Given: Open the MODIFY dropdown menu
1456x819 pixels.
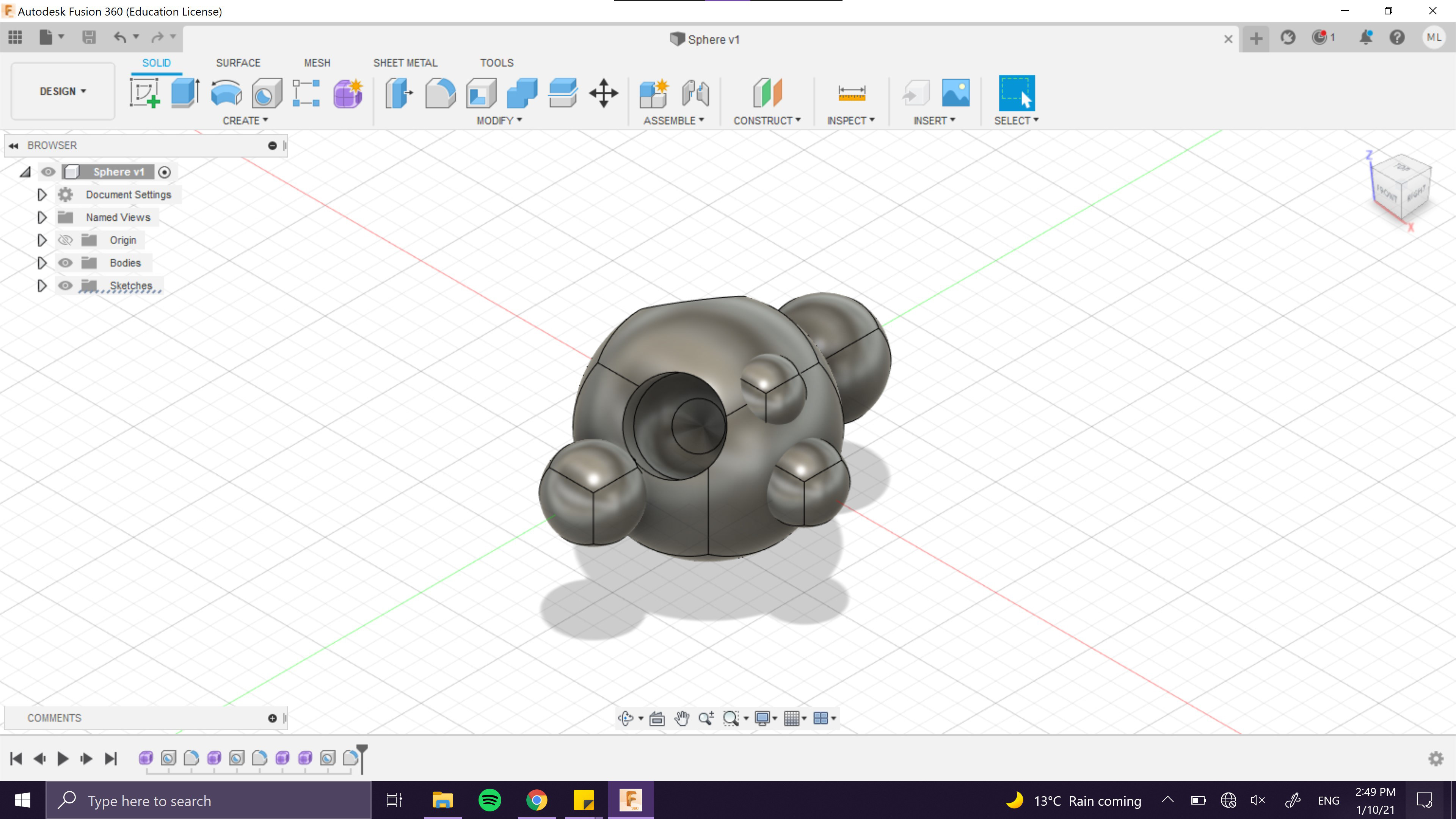Looking at the screenshot, I should click(499, 121).
